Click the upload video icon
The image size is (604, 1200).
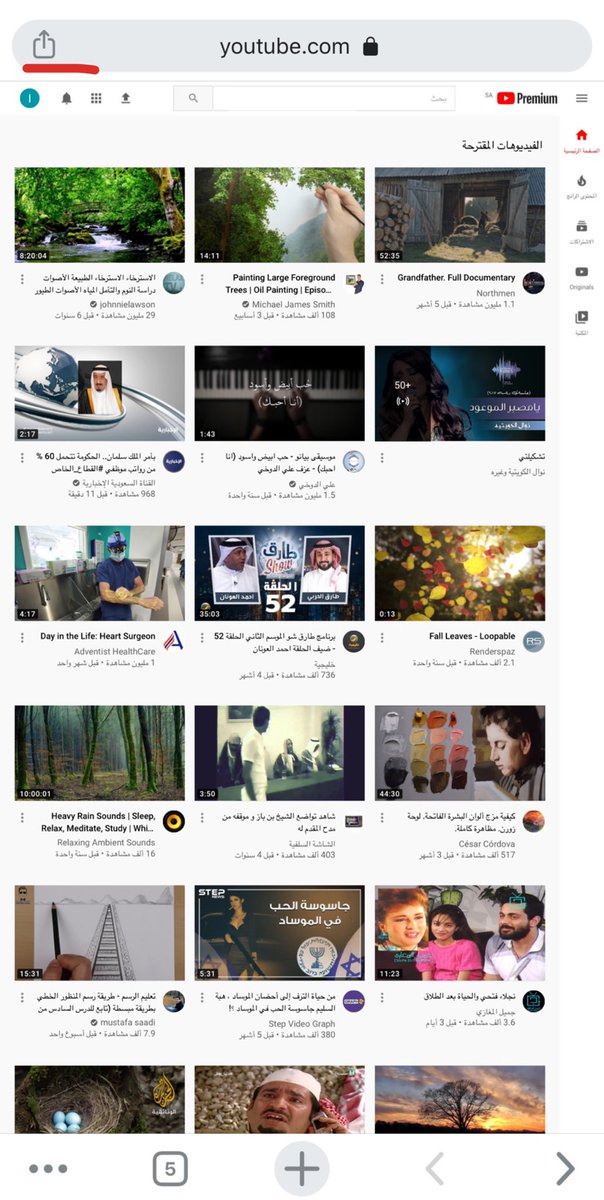125,98
